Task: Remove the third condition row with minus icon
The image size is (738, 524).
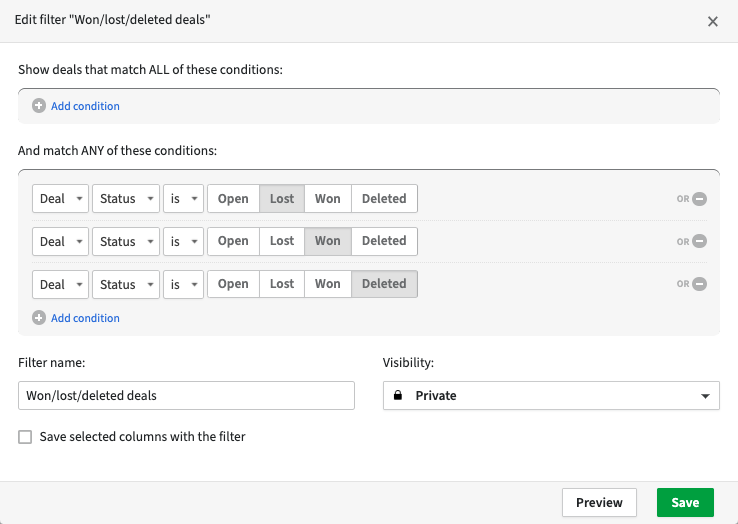Action: coord(700,284)
